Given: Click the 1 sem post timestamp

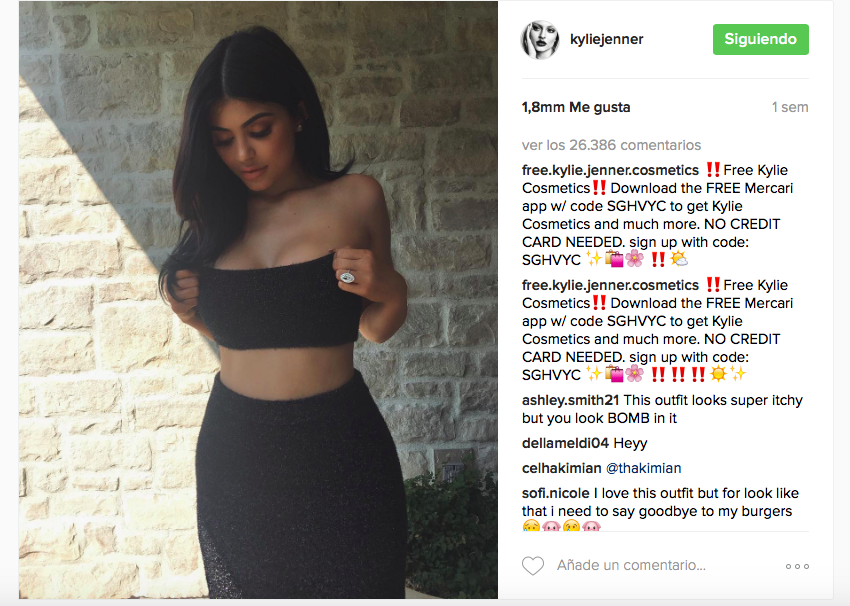Looking at the screenshot, I should 790,107.
